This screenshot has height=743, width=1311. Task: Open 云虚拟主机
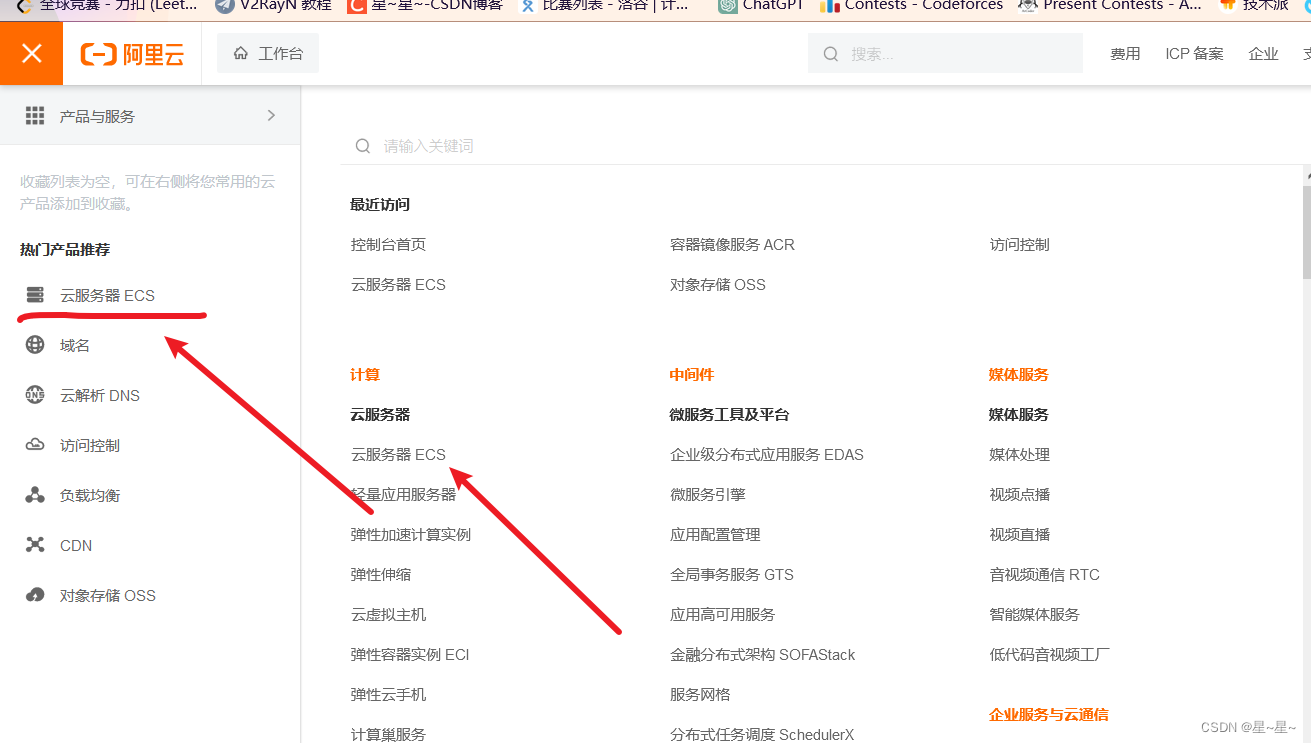(388, 614)
